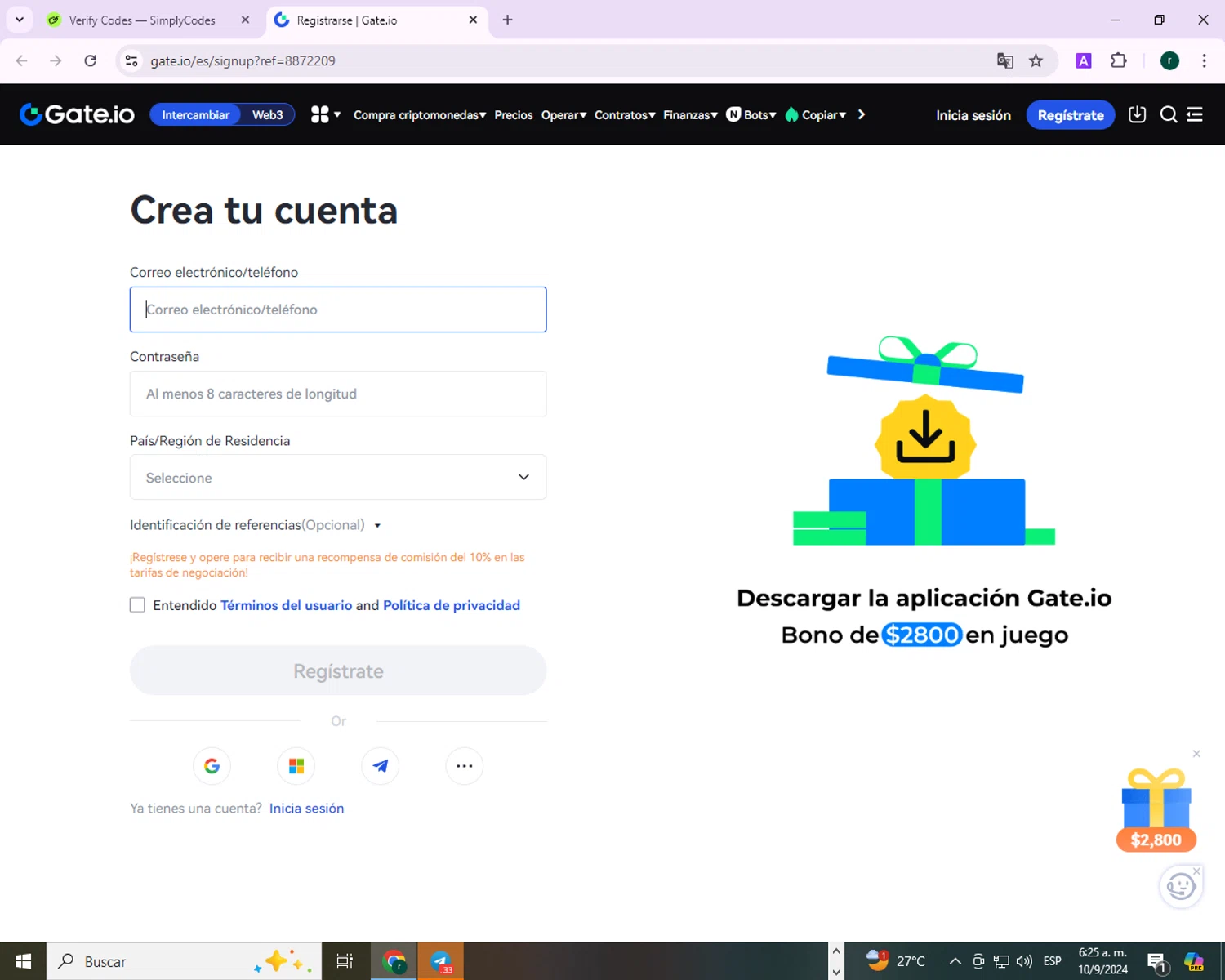Expand Identificación de referencias optional field

[256, 525]
